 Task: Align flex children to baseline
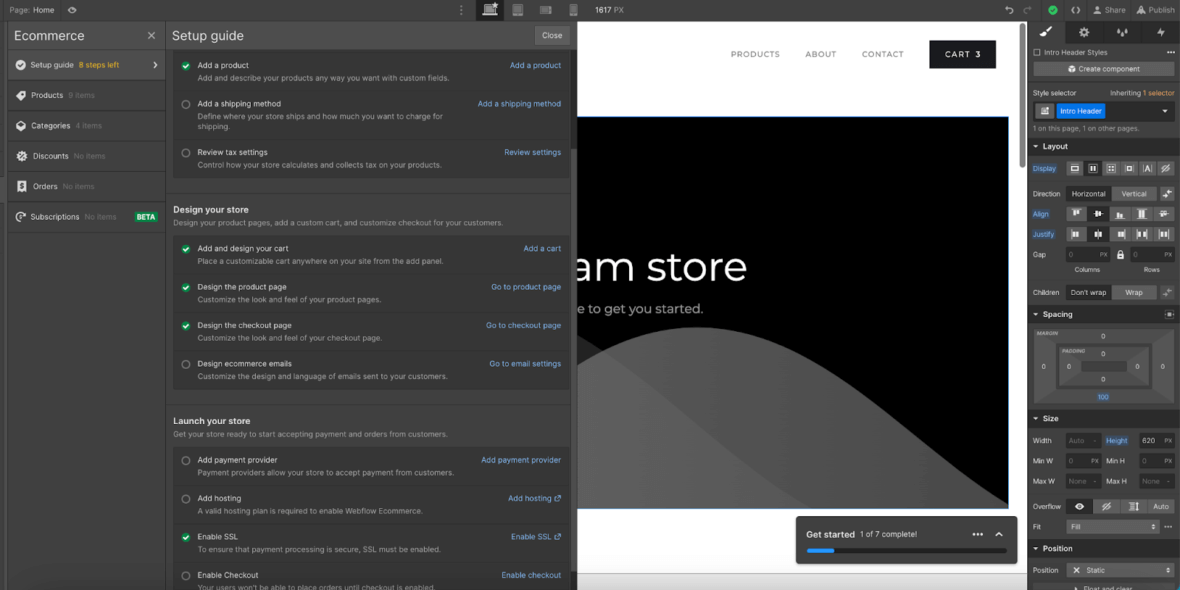tap(1163, 214)
